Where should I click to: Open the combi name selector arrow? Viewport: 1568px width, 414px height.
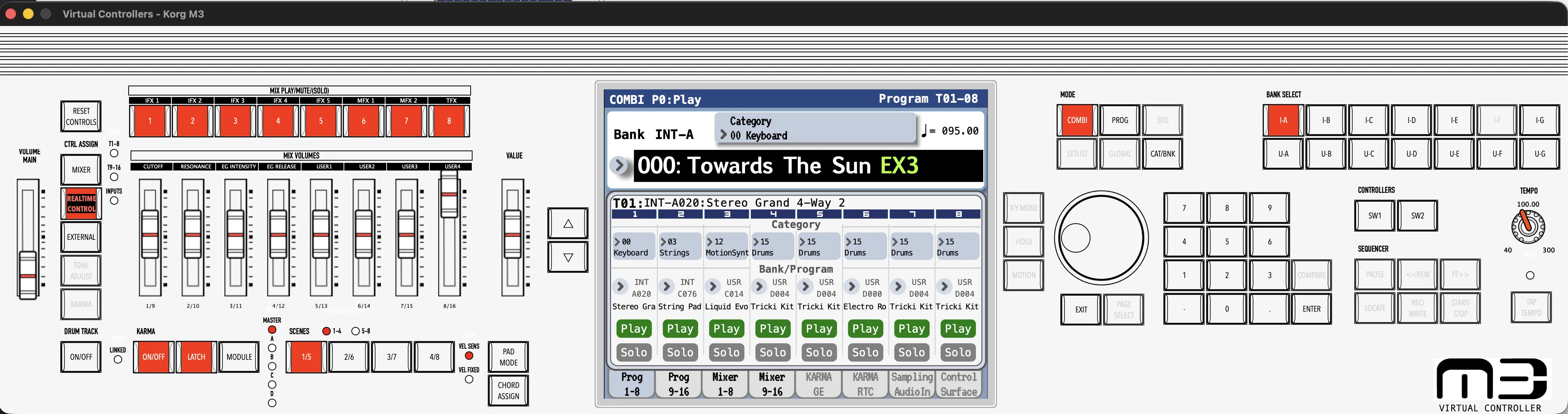point(619,165)
